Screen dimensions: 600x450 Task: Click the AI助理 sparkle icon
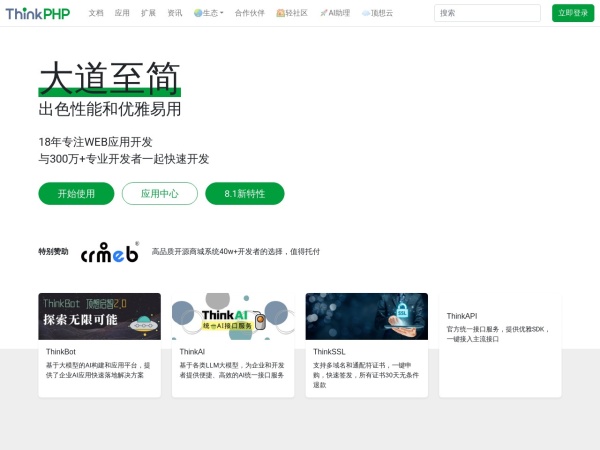(323, 14)
